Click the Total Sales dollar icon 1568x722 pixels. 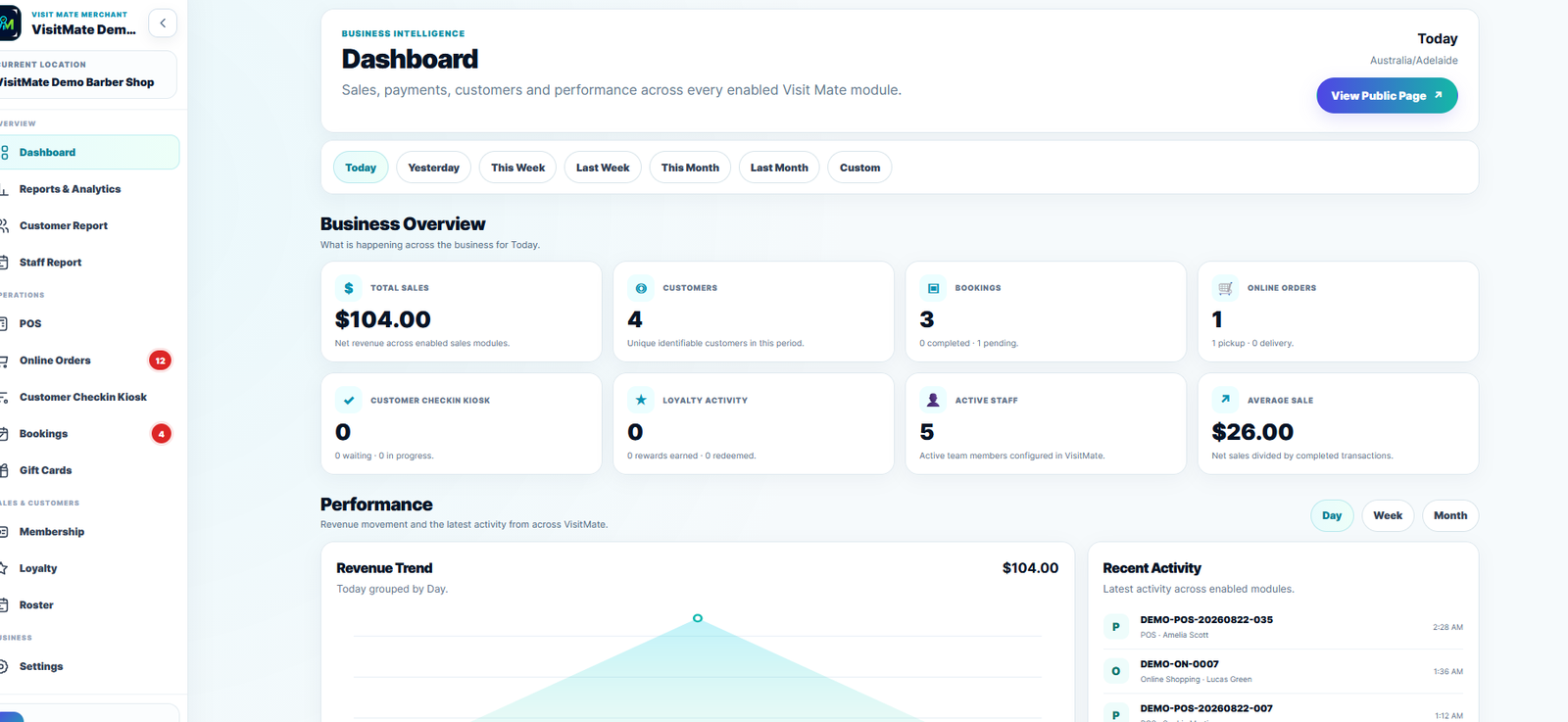click(x=348, y=288)
